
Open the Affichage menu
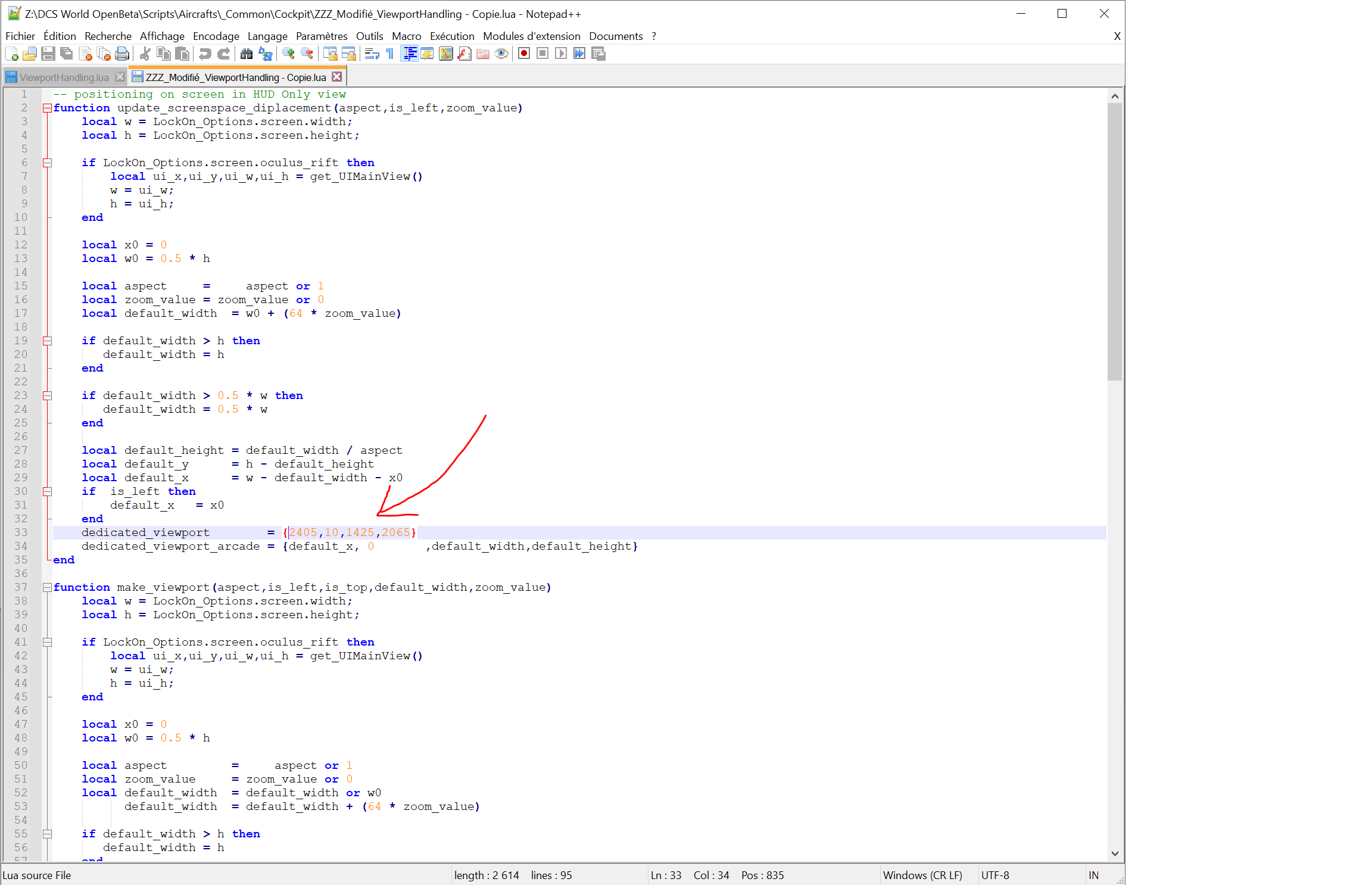click(x=162, y=36)
